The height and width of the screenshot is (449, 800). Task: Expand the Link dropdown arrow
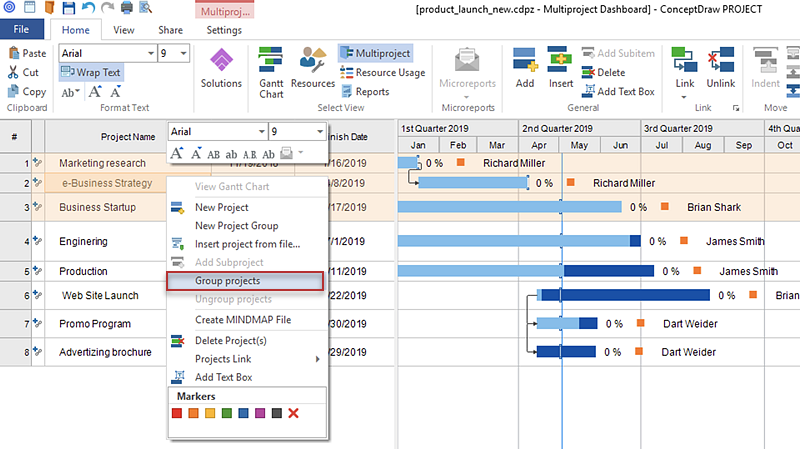pos(684,98)
